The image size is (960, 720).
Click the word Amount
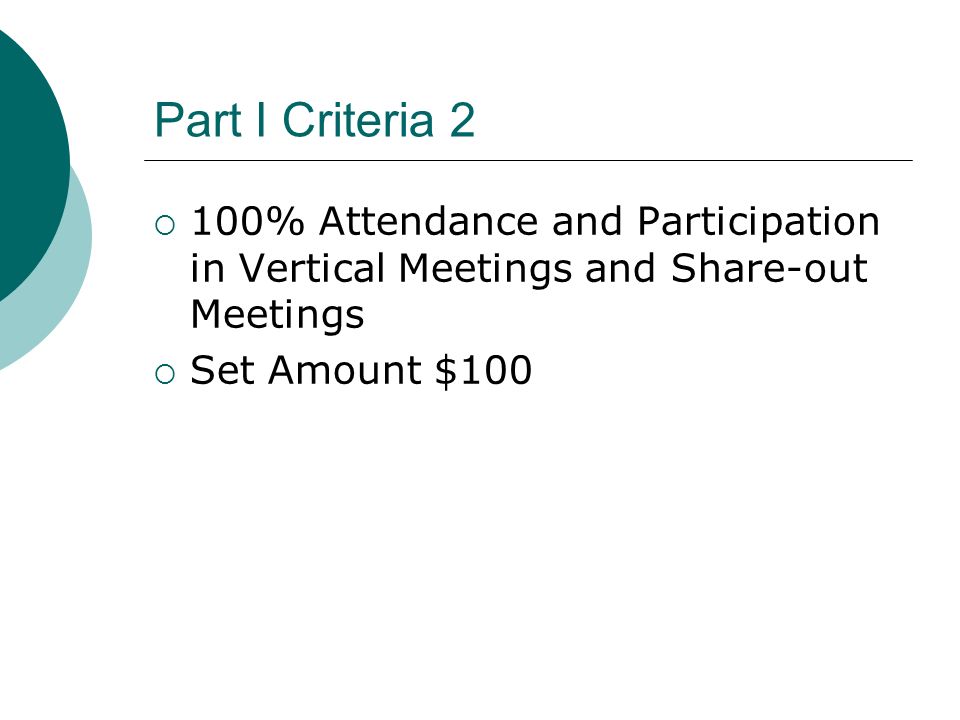click(345, 370)
